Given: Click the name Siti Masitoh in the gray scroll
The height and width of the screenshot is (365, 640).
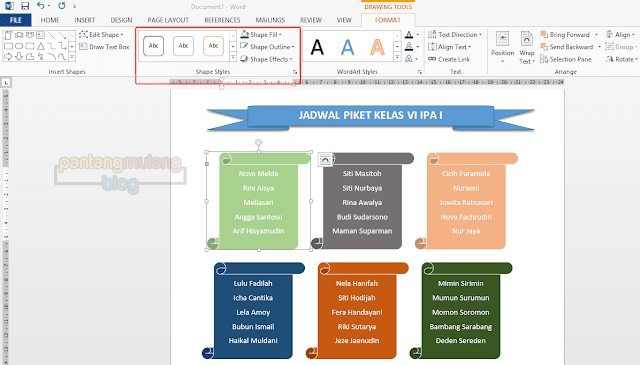Looking at the screenshot, I should (x=362, y=174).
